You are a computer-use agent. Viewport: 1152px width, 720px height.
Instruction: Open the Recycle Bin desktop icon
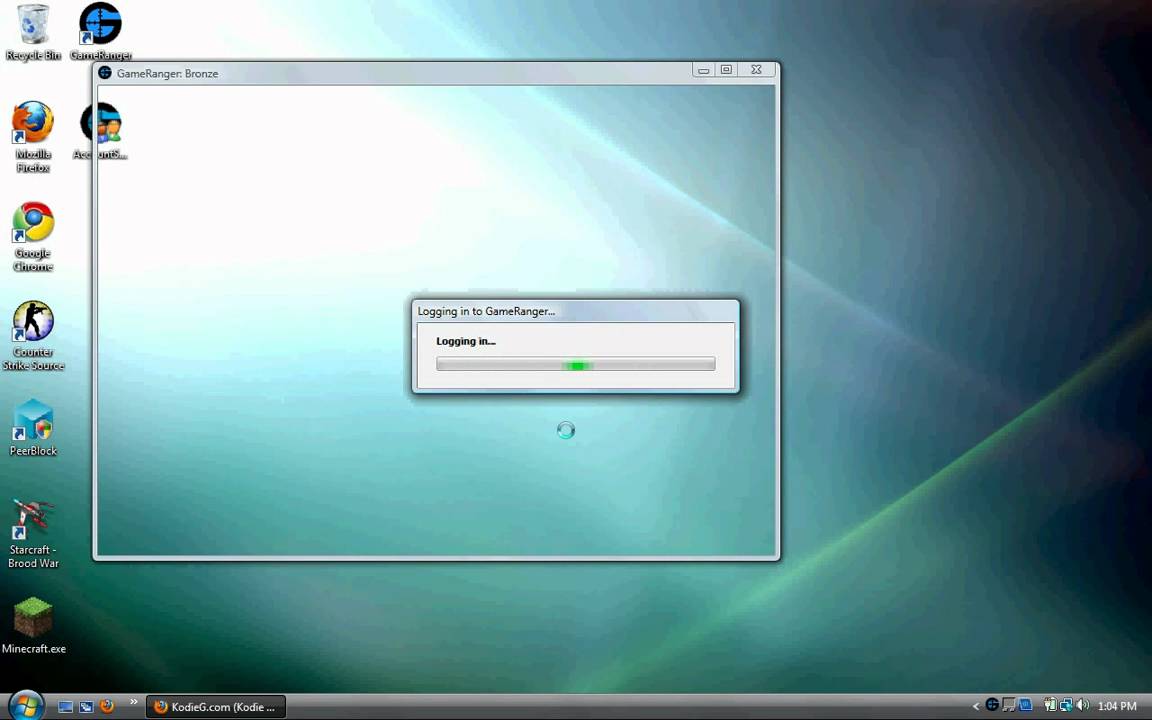32,32
